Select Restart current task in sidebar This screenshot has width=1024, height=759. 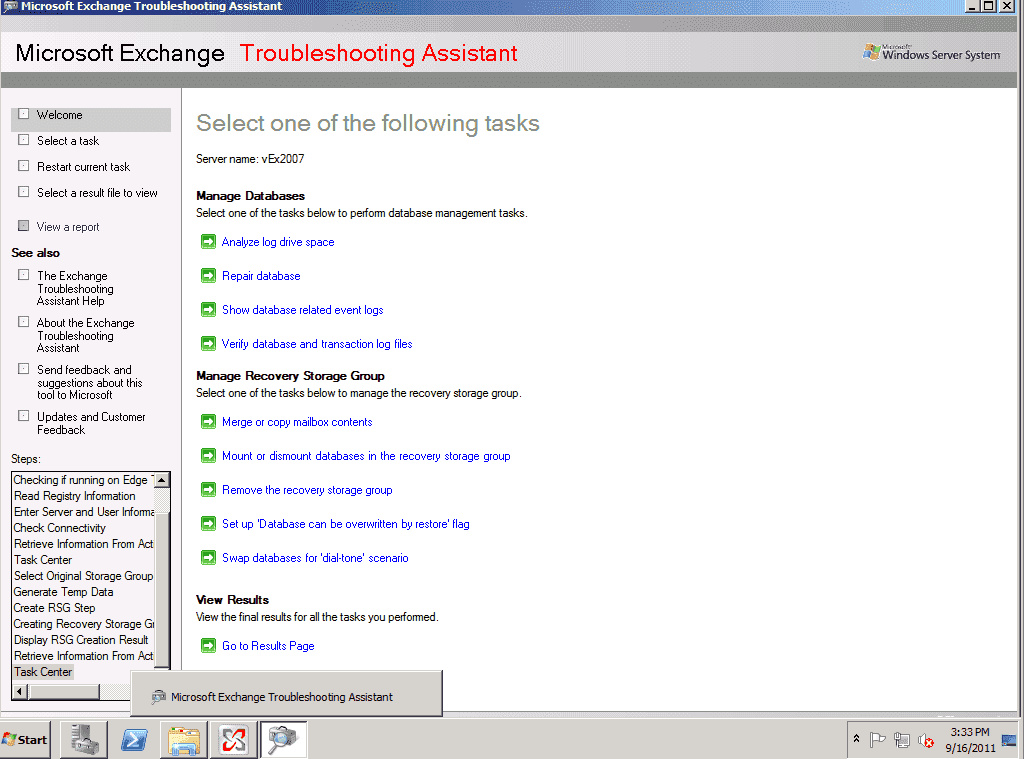click(83, 167)
